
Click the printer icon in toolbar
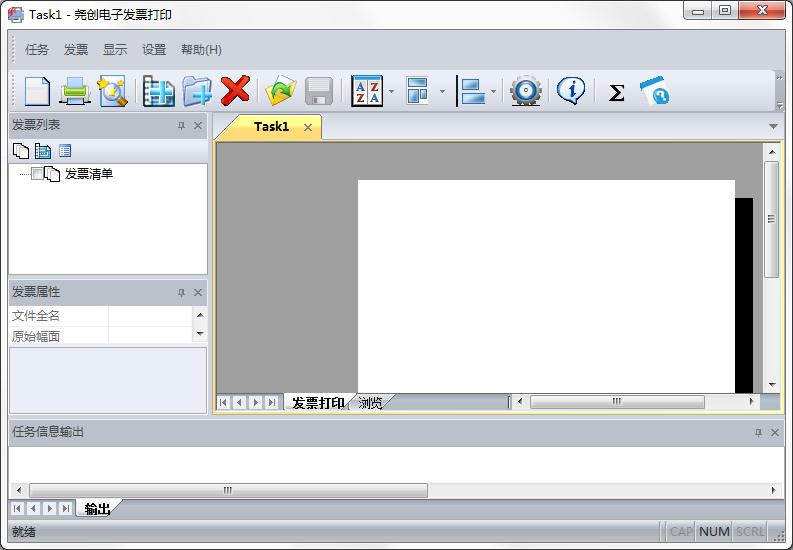pyautogui.click(x=75, y=92)
